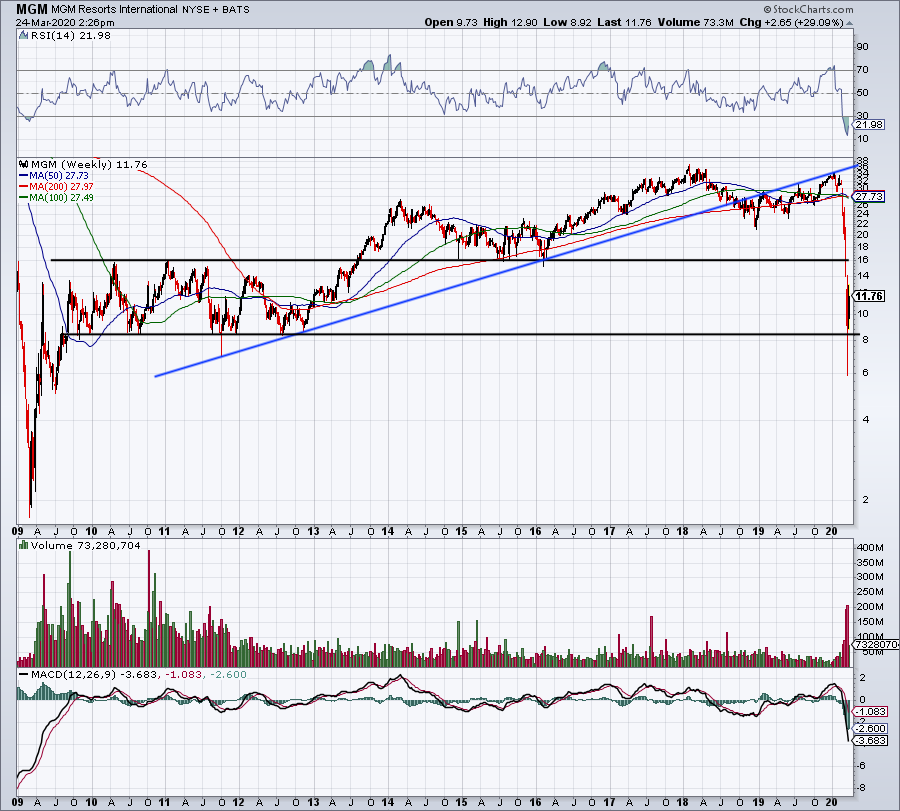This screenshot has width=900, height=811.
Task: Click the green -2.600 histogram value in the MACD legend
Action: pos(228,674)
